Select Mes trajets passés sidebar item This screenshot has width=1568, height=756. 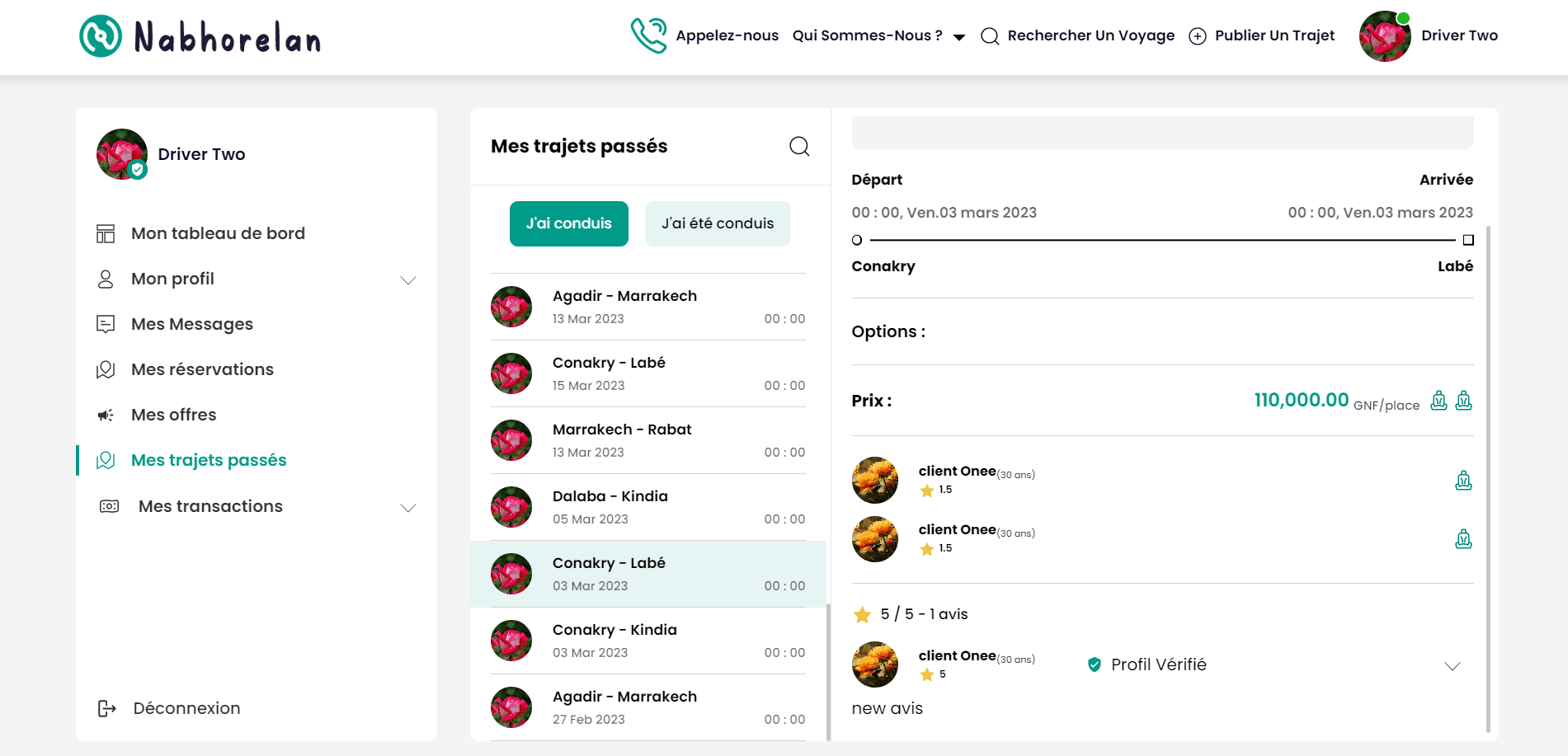coord(209,460)
